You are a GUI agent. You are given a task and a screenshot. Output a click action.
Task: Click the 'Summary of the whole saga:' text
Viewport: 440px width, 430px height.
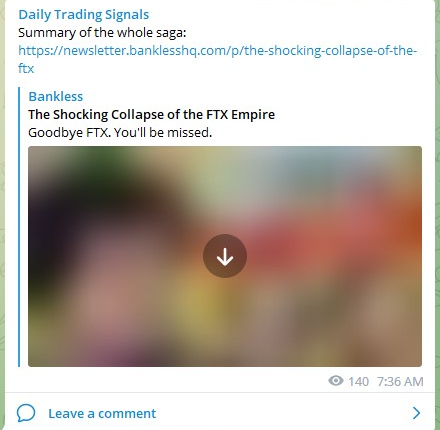[x=102, y=33]
